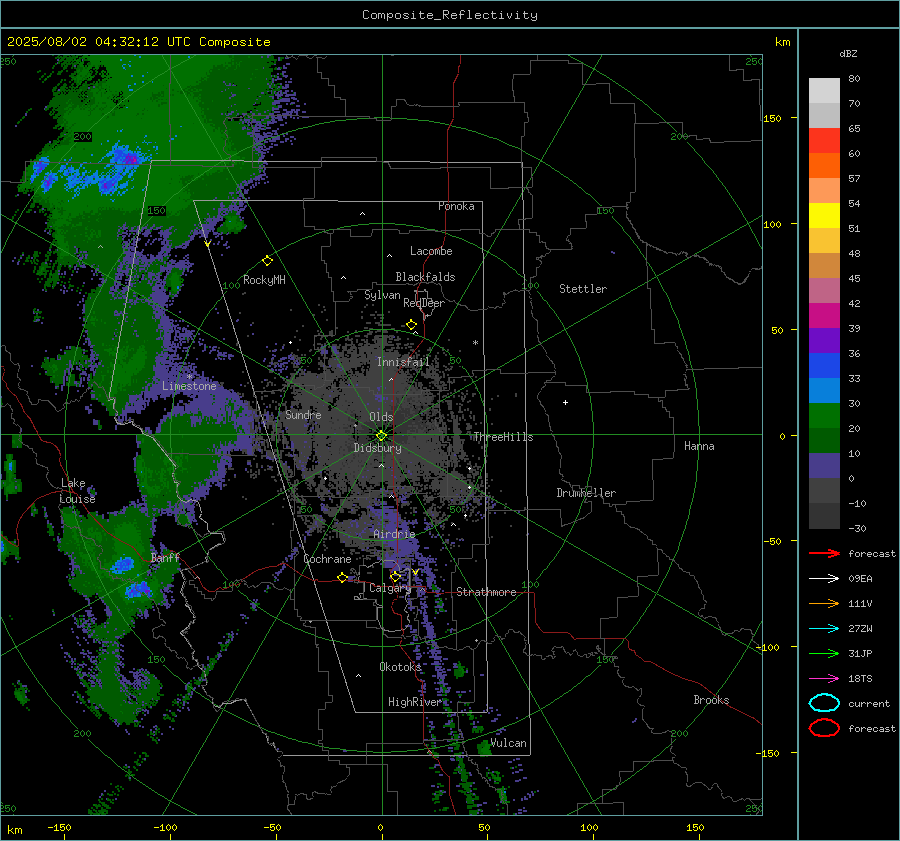Click the Banff label
The image size is (900, 841).
click(165, 557)
